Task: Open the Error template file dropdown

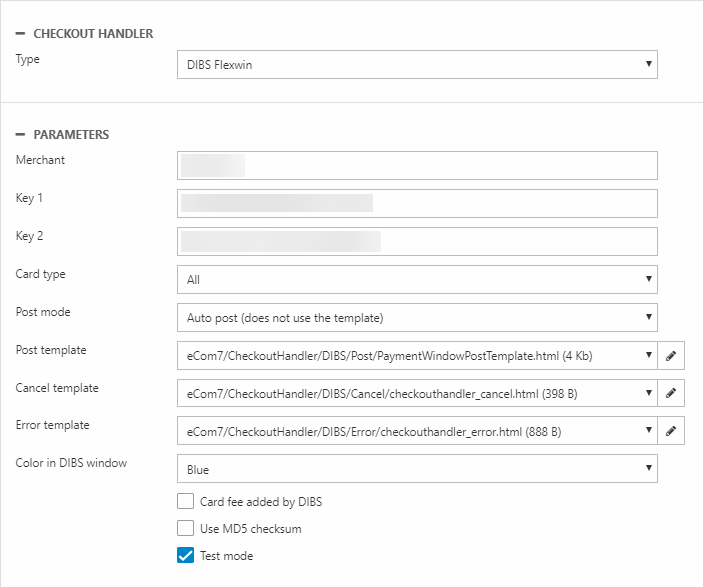Action: click(x=416, y=432)
